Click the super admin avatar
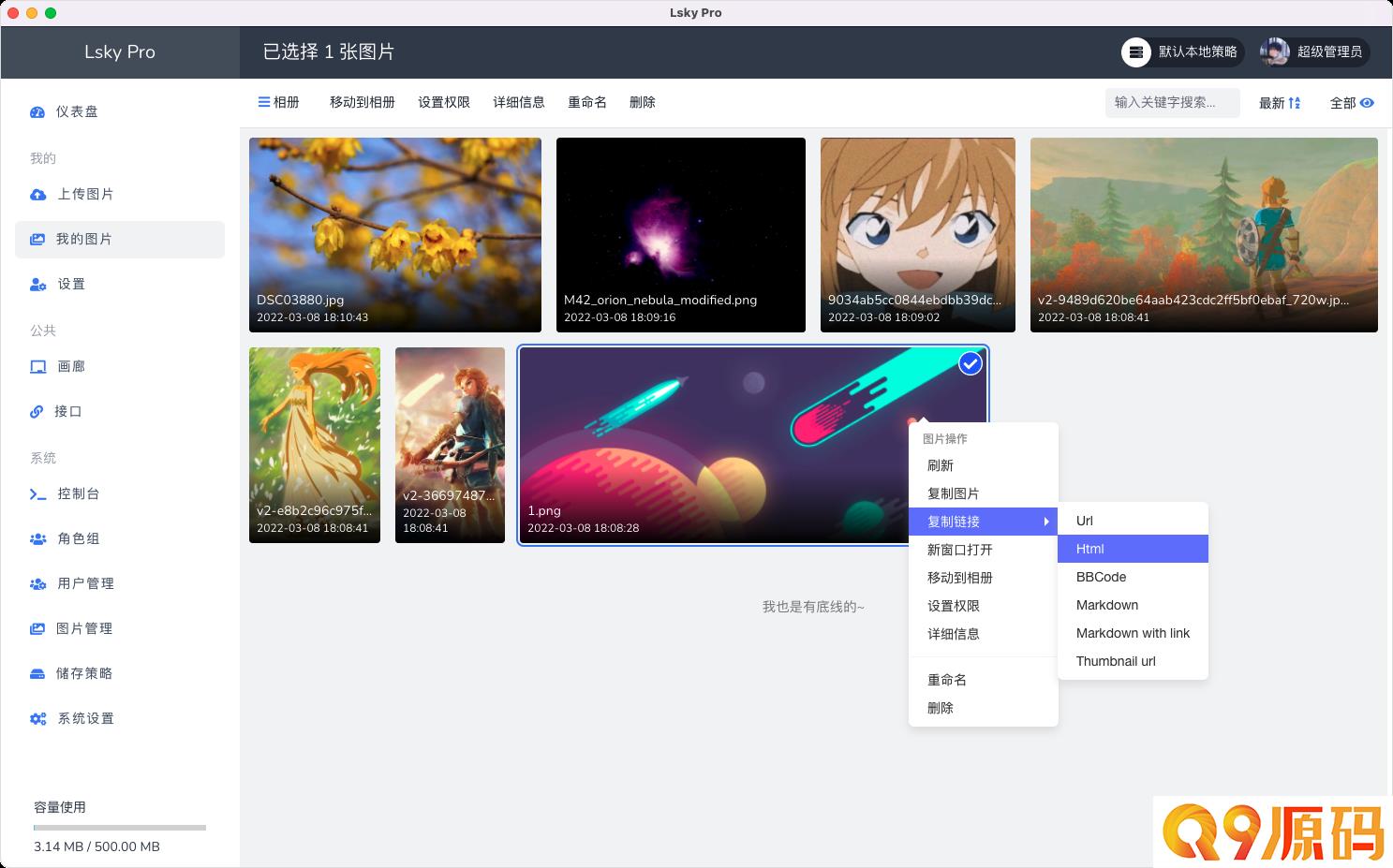The height and width of the screenshot is (868, 1393). pyautogui.click(x=1275, y=51)
